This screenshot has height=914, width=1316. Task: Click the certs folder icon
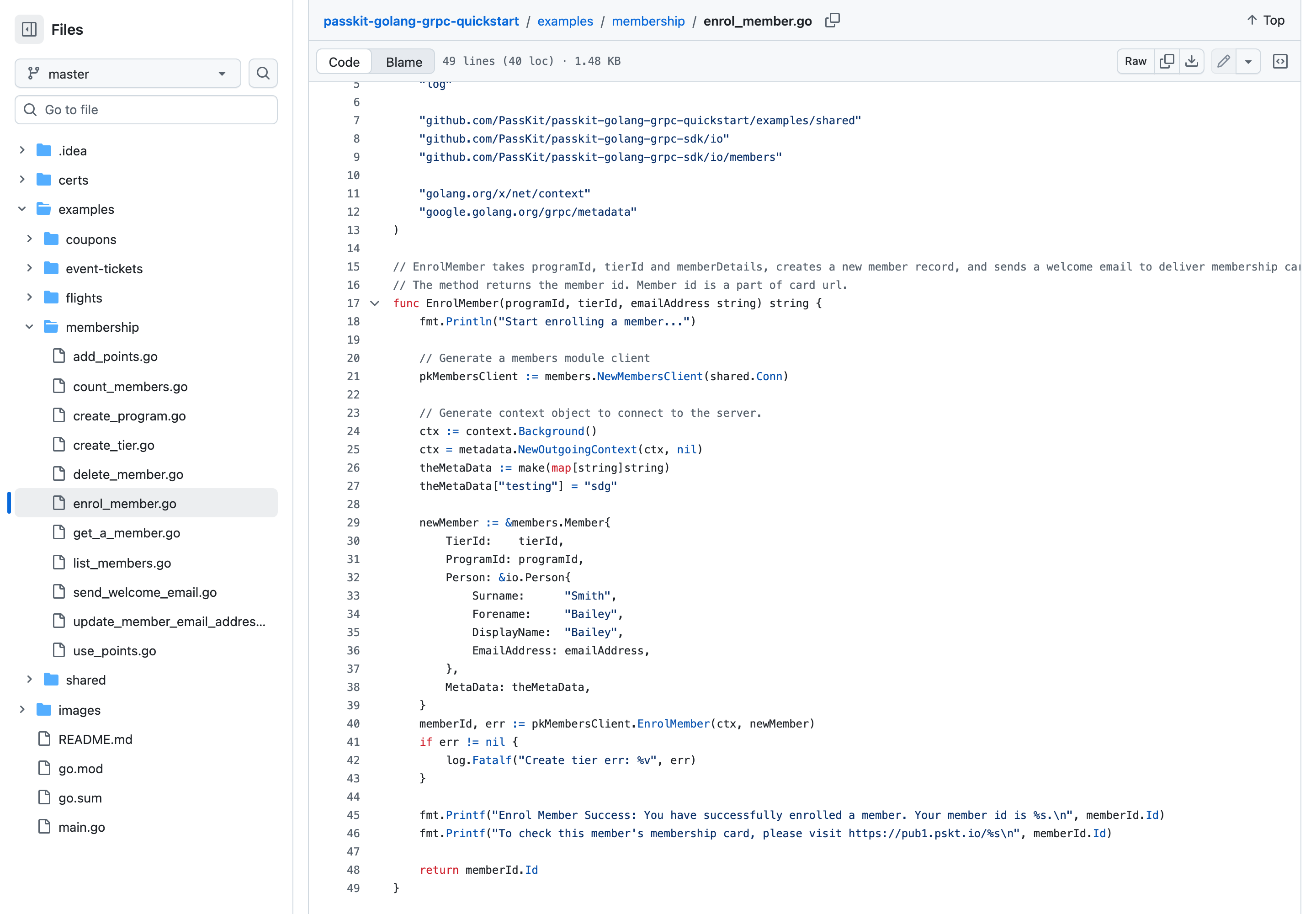(44, 179)
